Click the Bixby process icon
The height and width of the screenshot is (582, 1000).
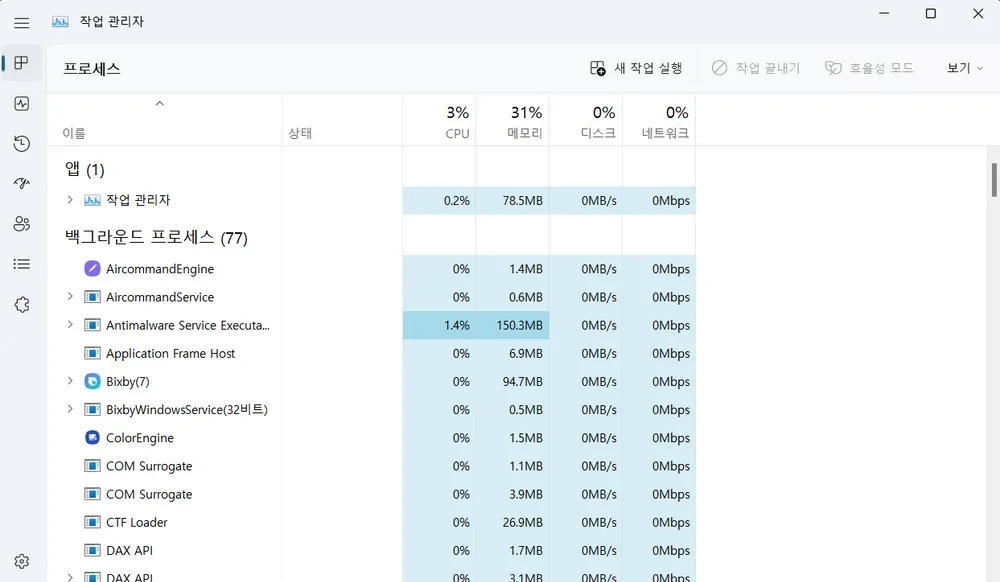[x=92, y=381]
